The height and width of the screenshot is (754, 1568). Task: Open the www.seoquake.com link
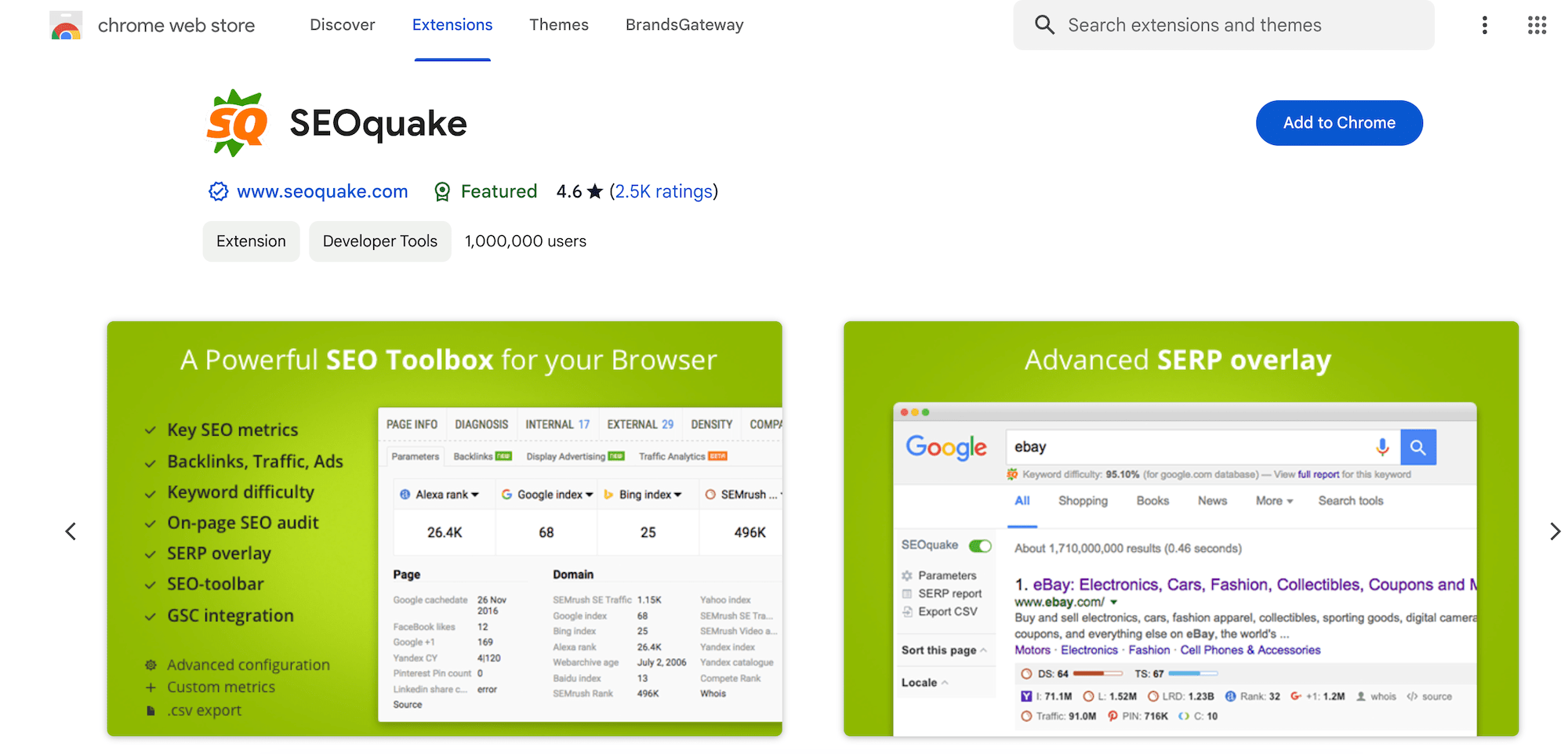[x=322, y=191]
